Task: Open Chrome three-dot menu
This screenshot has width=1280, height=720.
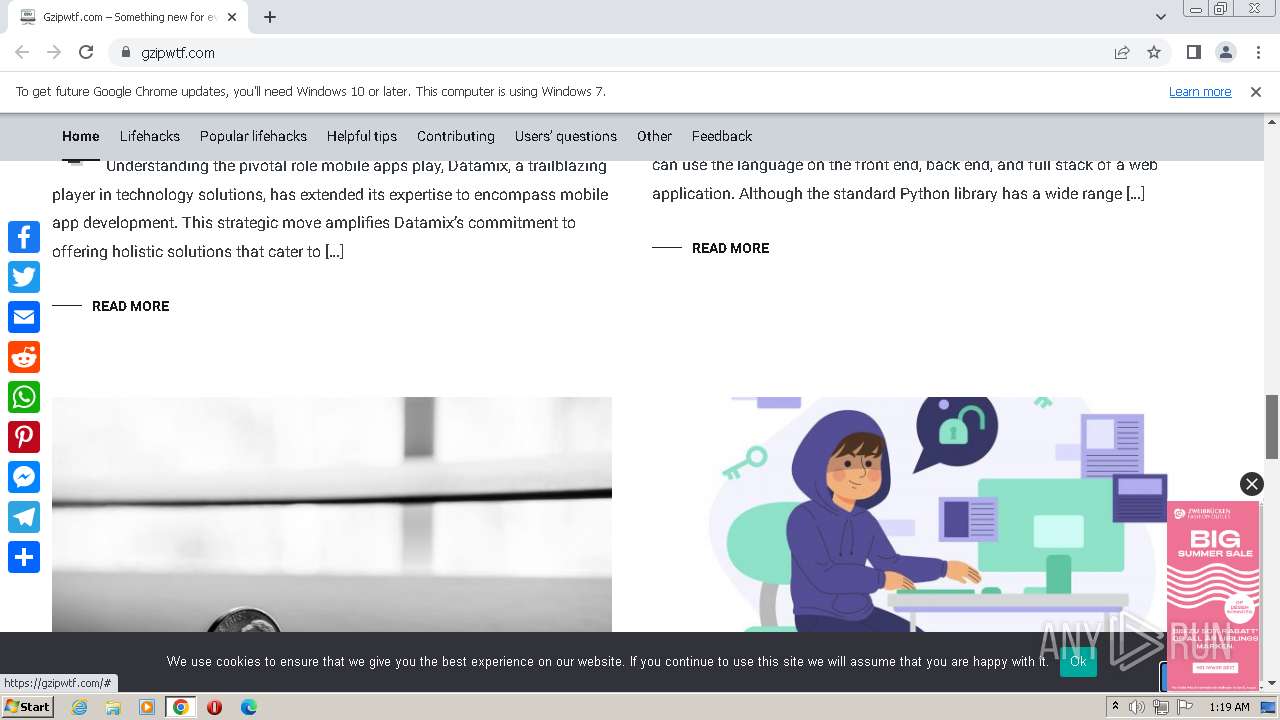Action: pos(1257,52)
